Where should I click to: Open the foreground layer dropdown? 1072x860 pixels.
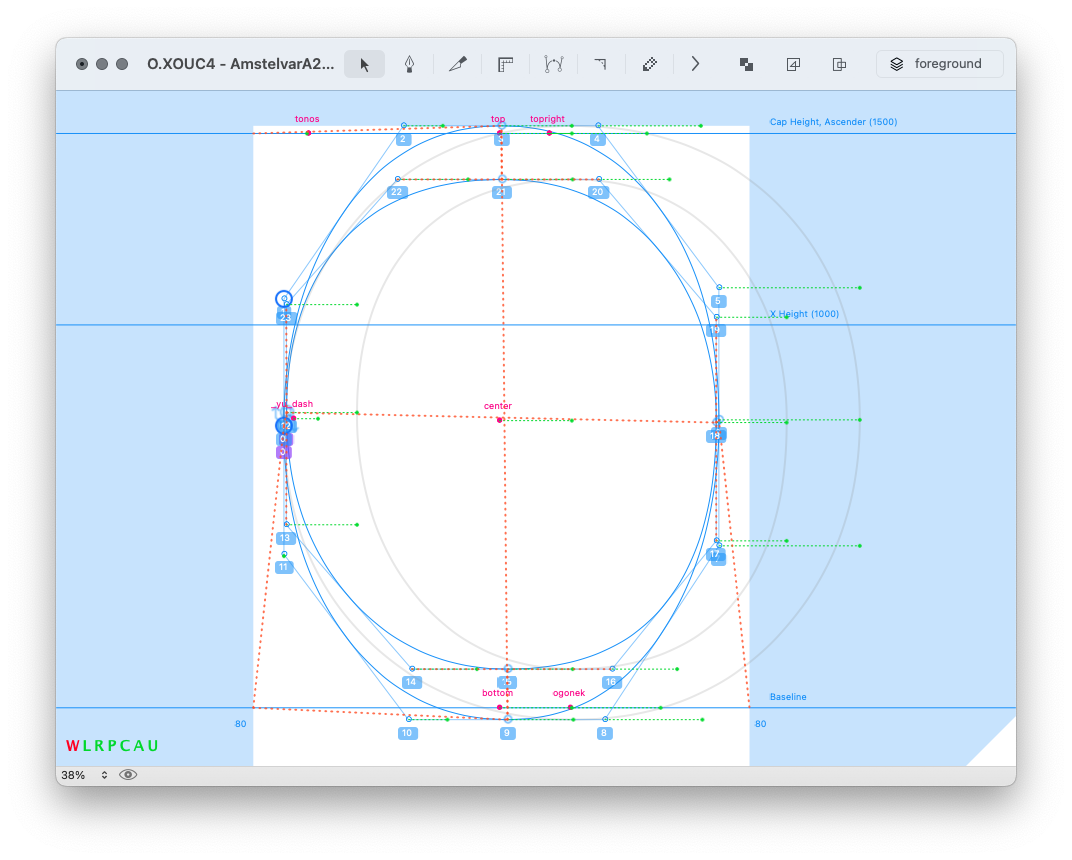939,64
